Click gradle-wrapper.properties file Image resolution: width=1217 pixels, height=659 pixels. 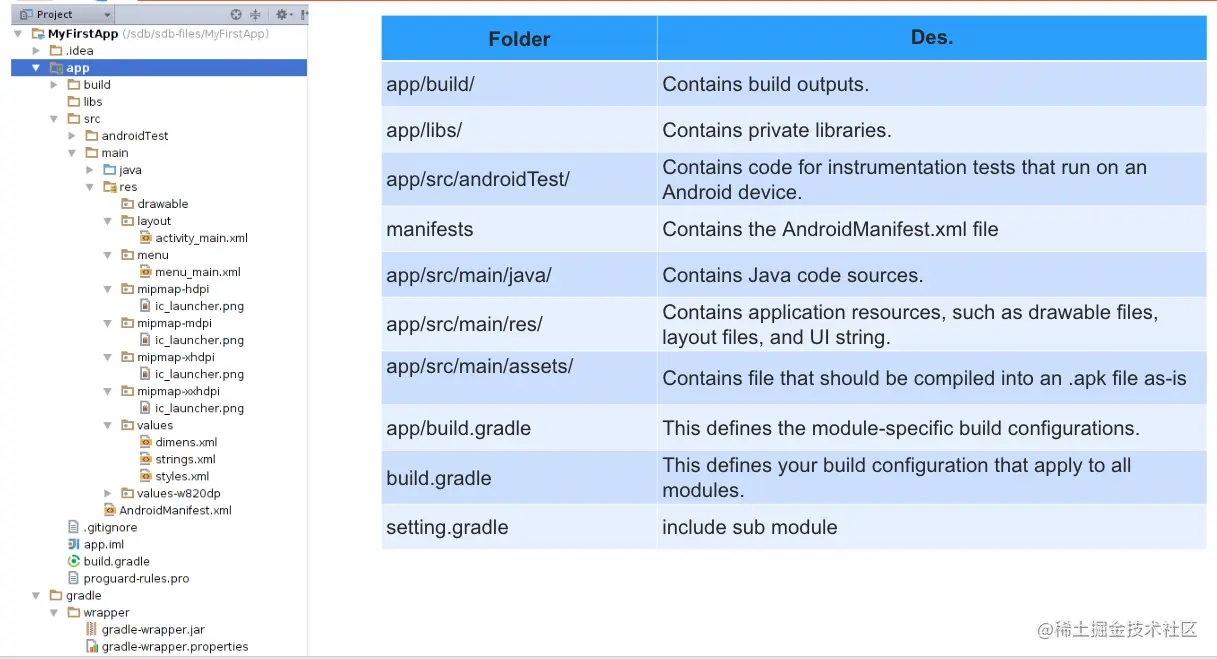coord(174,646)
